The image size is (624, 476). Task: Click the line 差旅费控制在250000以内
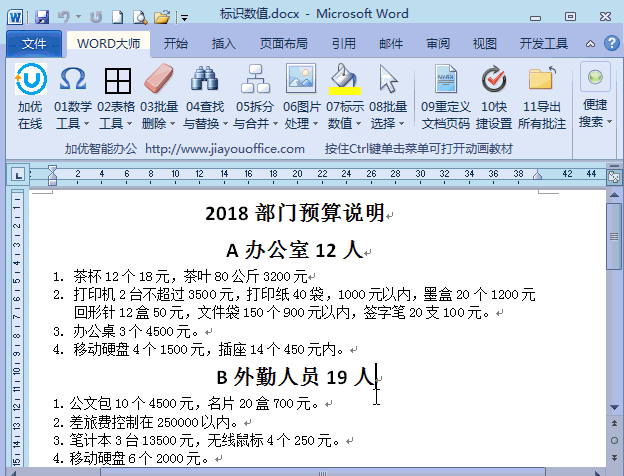click(x=154, y=422)
